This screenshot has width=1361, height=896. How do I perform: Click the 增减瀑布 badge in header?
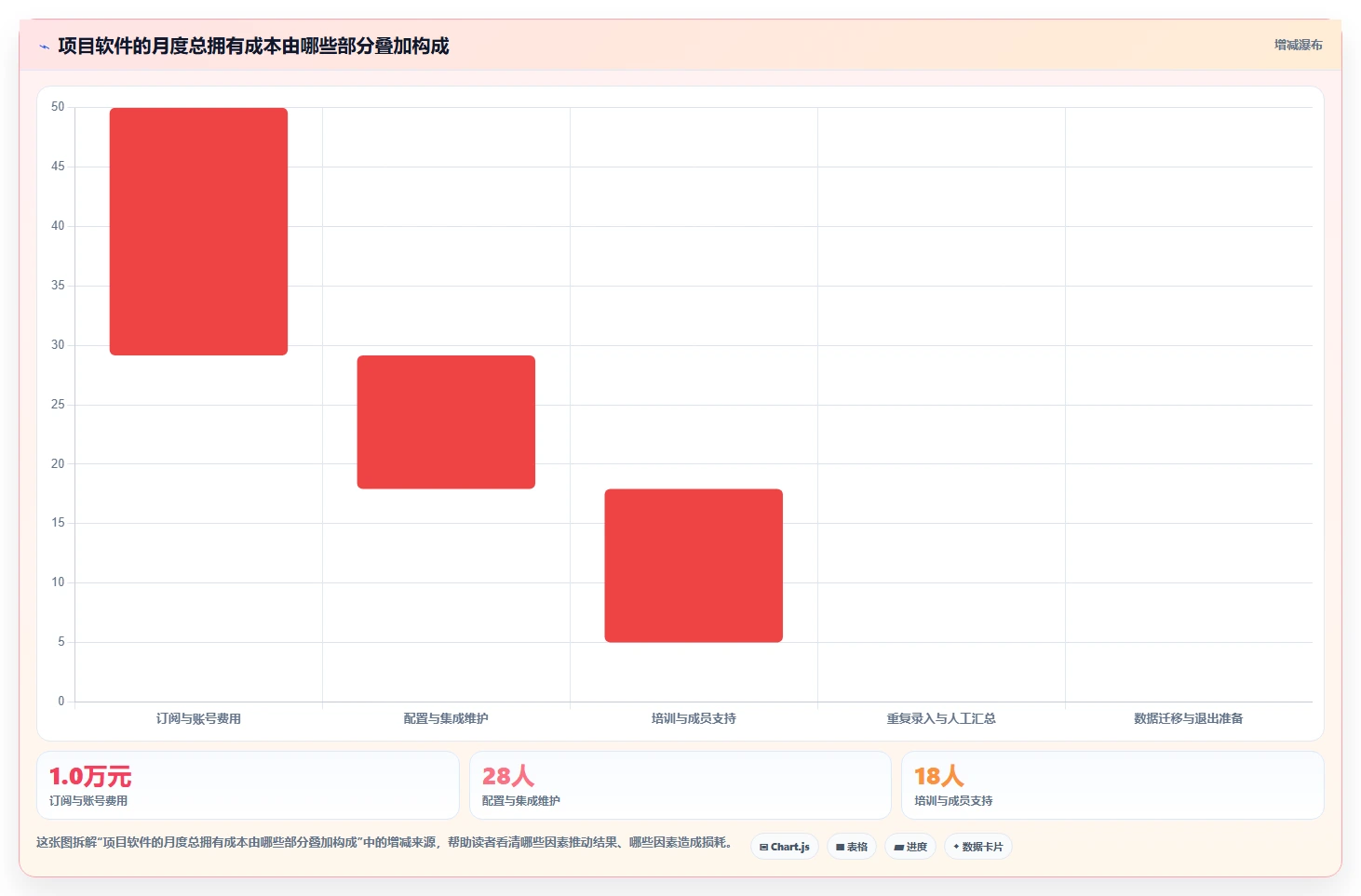pos(1298,45)
